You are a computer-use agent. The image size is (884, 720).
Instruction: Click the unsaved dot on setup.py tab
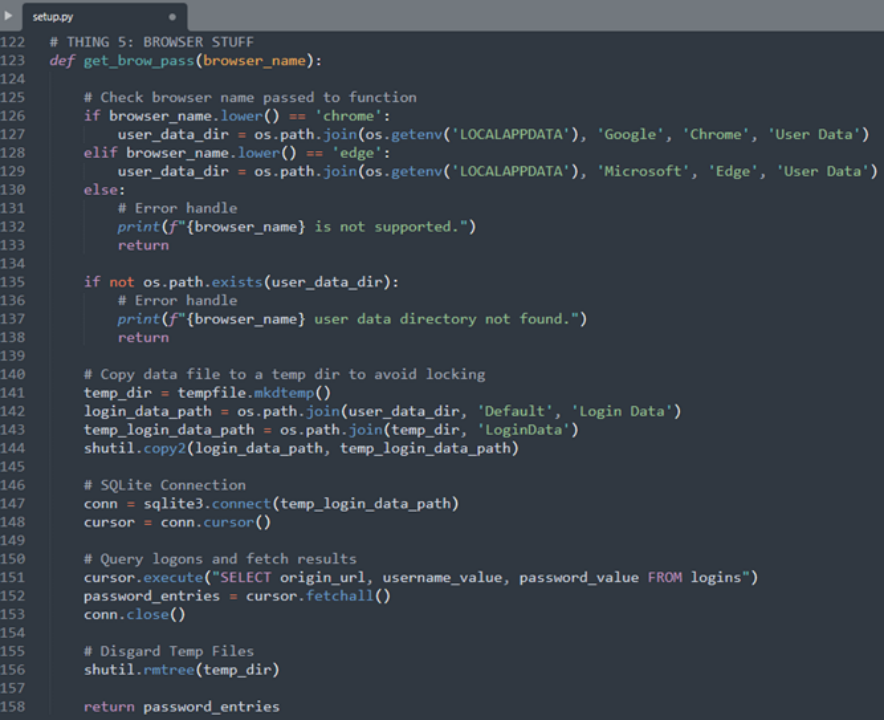pyautogui.click(x=172, y=17)
